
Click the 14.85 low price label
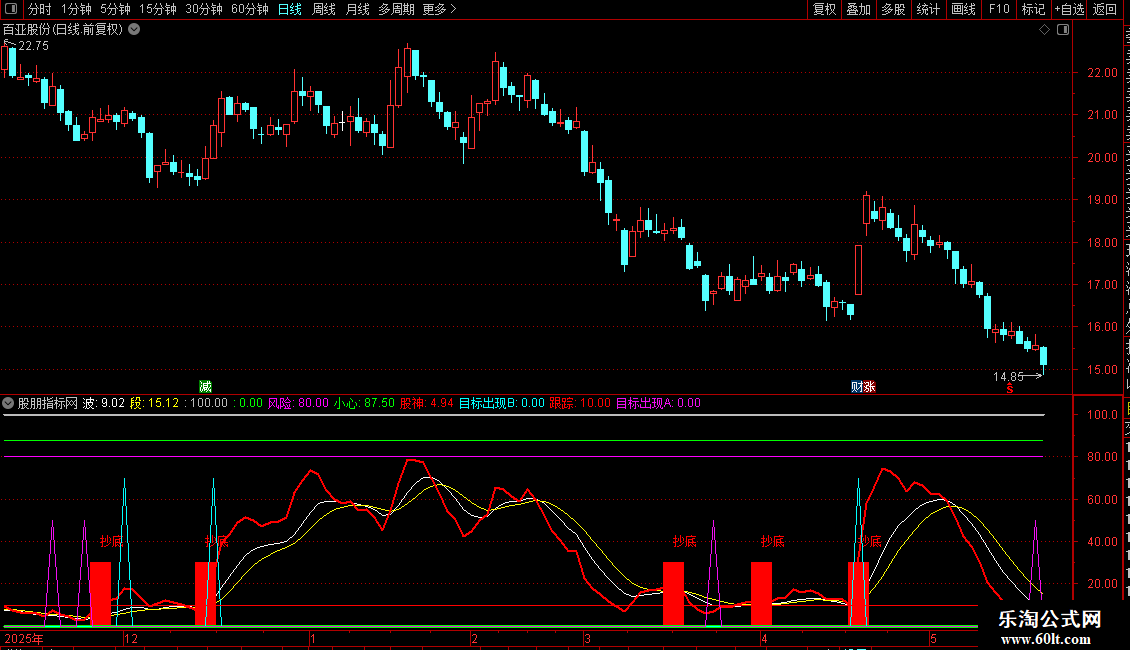(1008, 376)
